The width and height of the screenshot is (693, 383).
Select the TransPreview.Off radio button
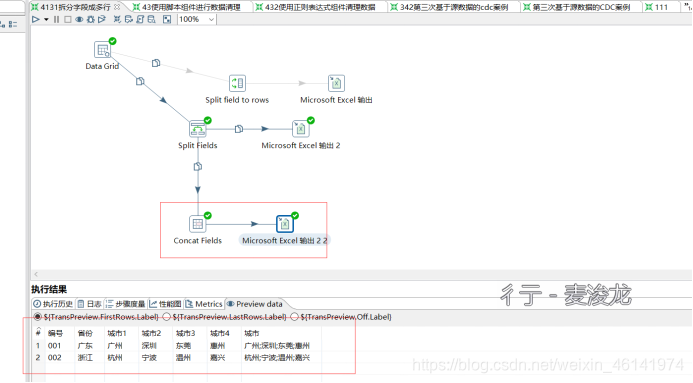pos(294,317)
